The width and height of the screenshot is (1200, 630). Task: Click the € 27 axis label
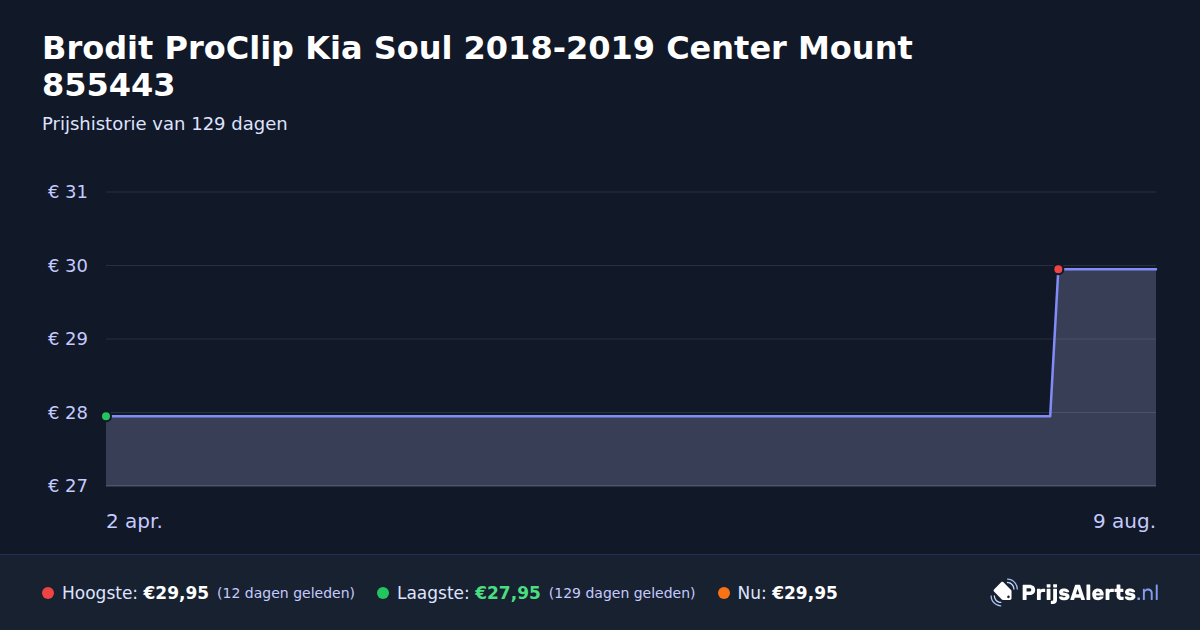pyautogui.click(x=67, y=486)
